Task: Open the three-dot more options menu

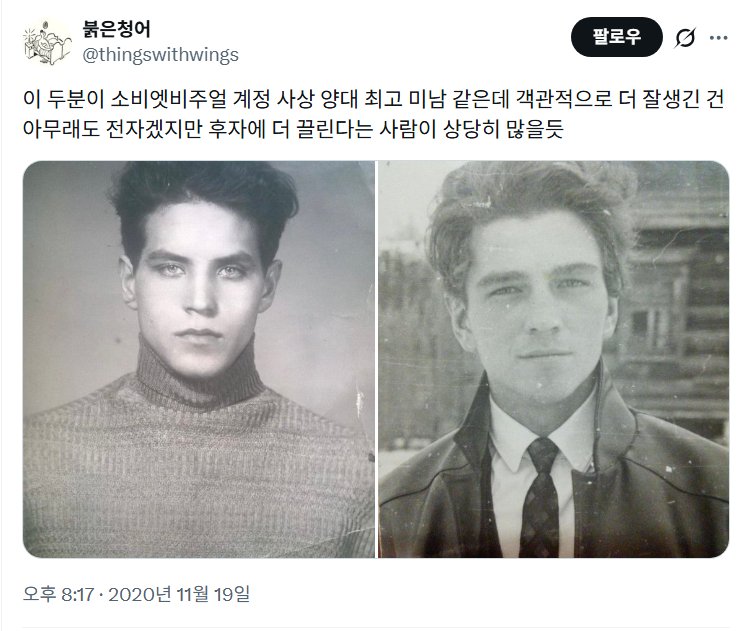Action: pos(718,37)
